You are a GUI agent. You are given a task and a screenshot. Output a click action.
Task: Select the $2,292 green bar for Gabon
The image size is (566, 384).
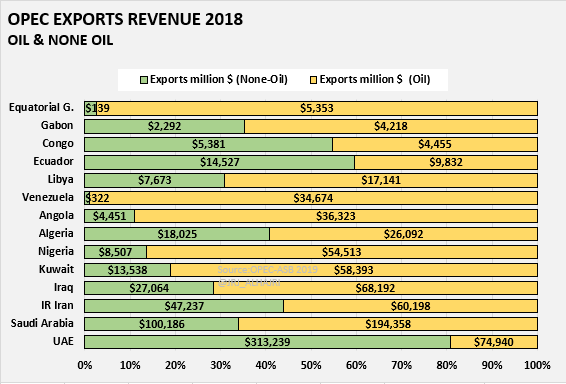pyautogui.click(x=165, y=126)
